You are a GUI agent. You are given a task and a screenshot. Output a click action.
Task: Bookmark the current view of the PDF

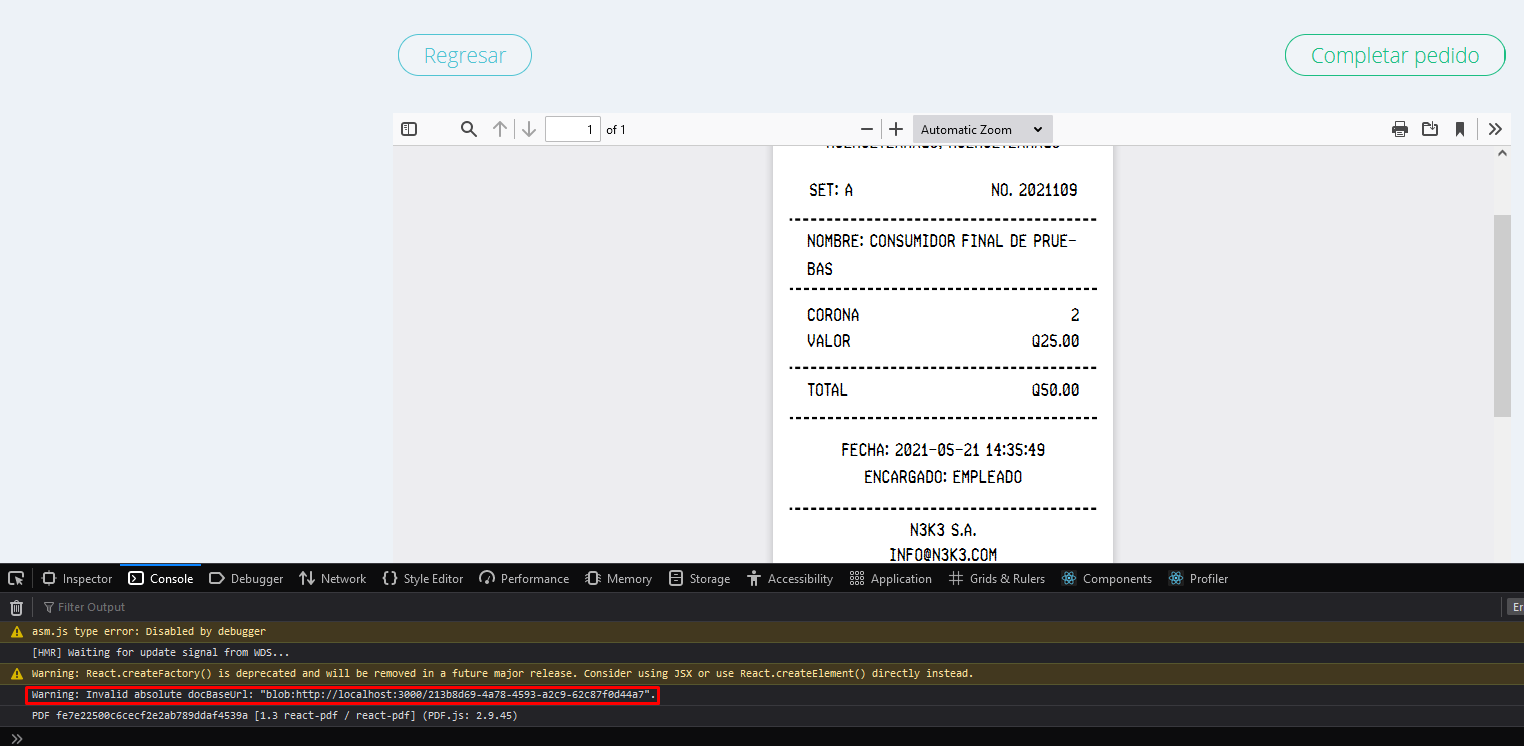1459,129
